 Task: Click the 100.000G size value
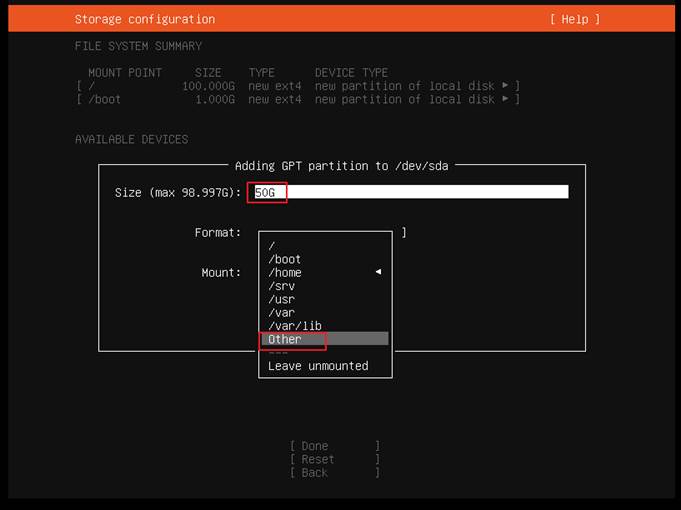pos(208,86)
